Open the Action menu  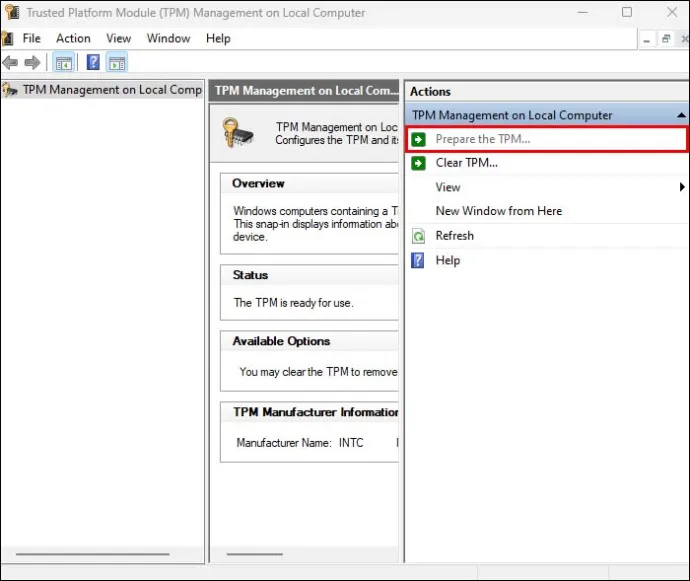pyautogui.click(x=73, y=39)
